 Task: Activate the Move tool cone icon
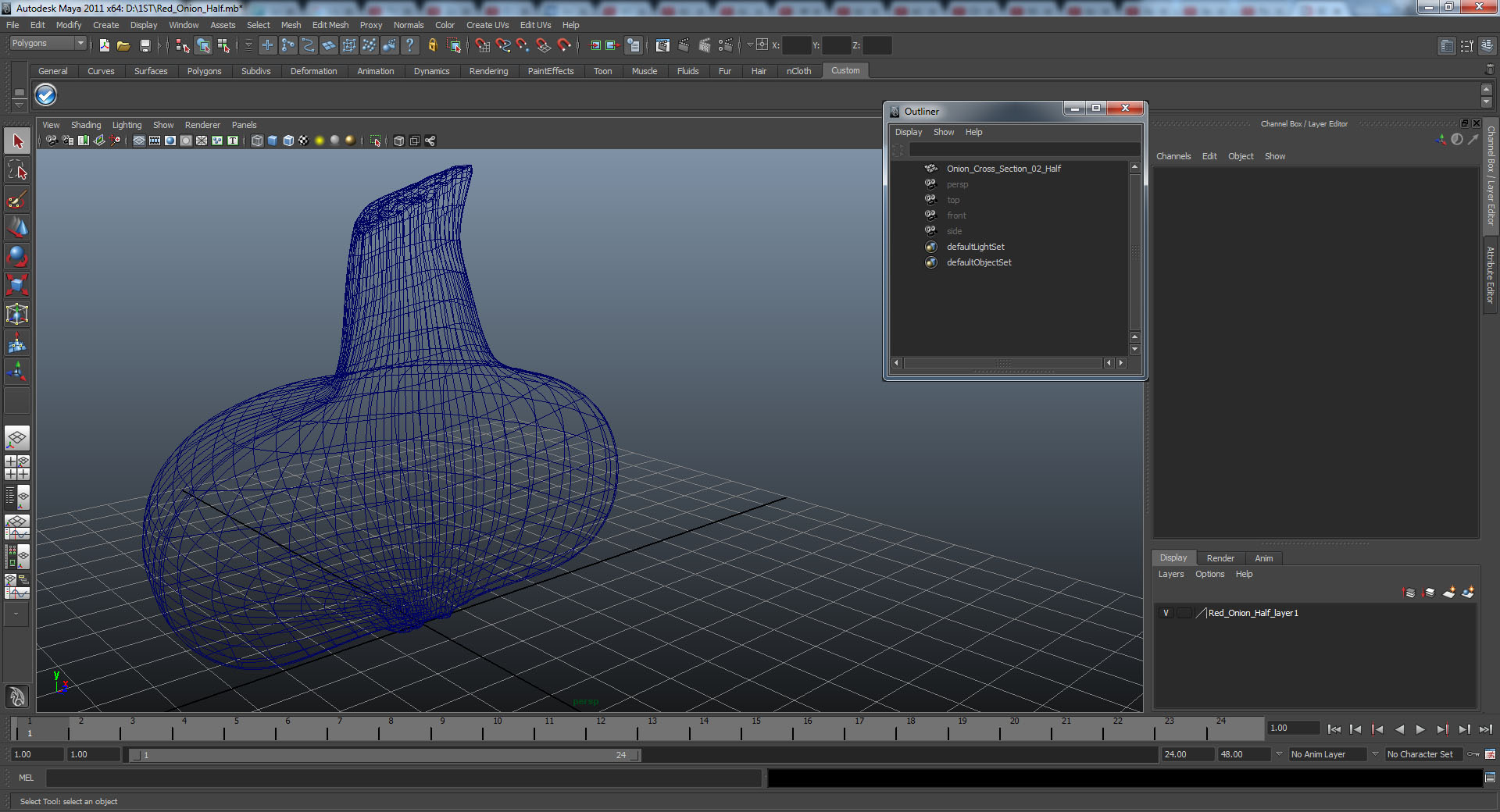17,228
